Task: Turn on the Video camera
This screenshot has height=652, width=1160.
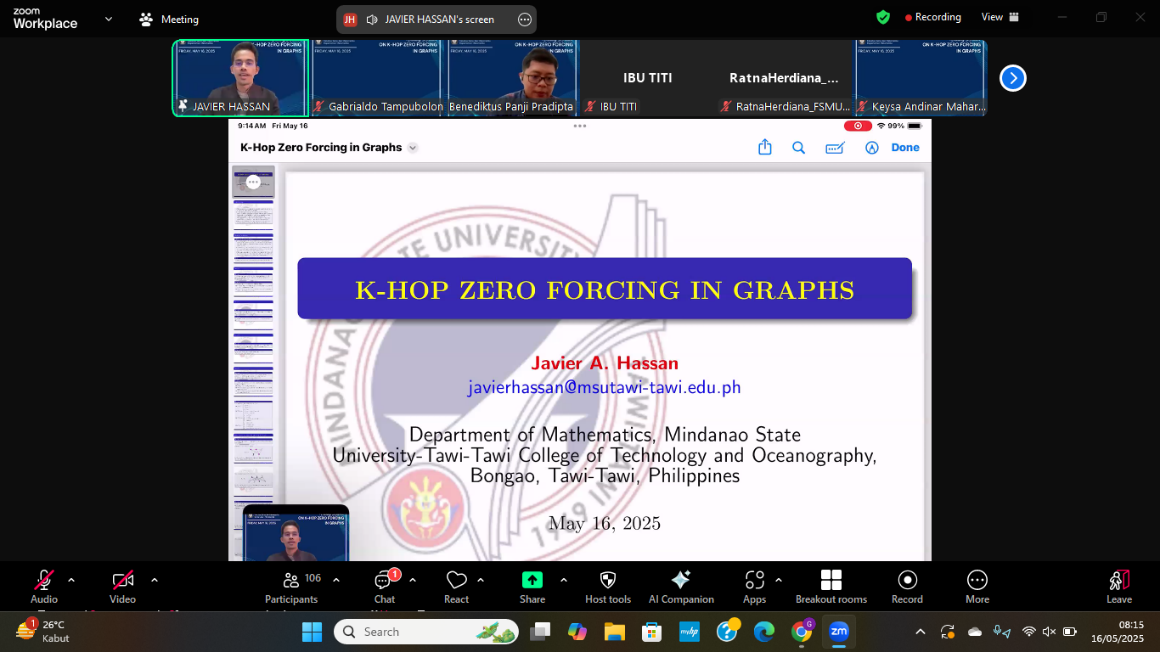Action: pyautogui.click(x=123, y=581)
